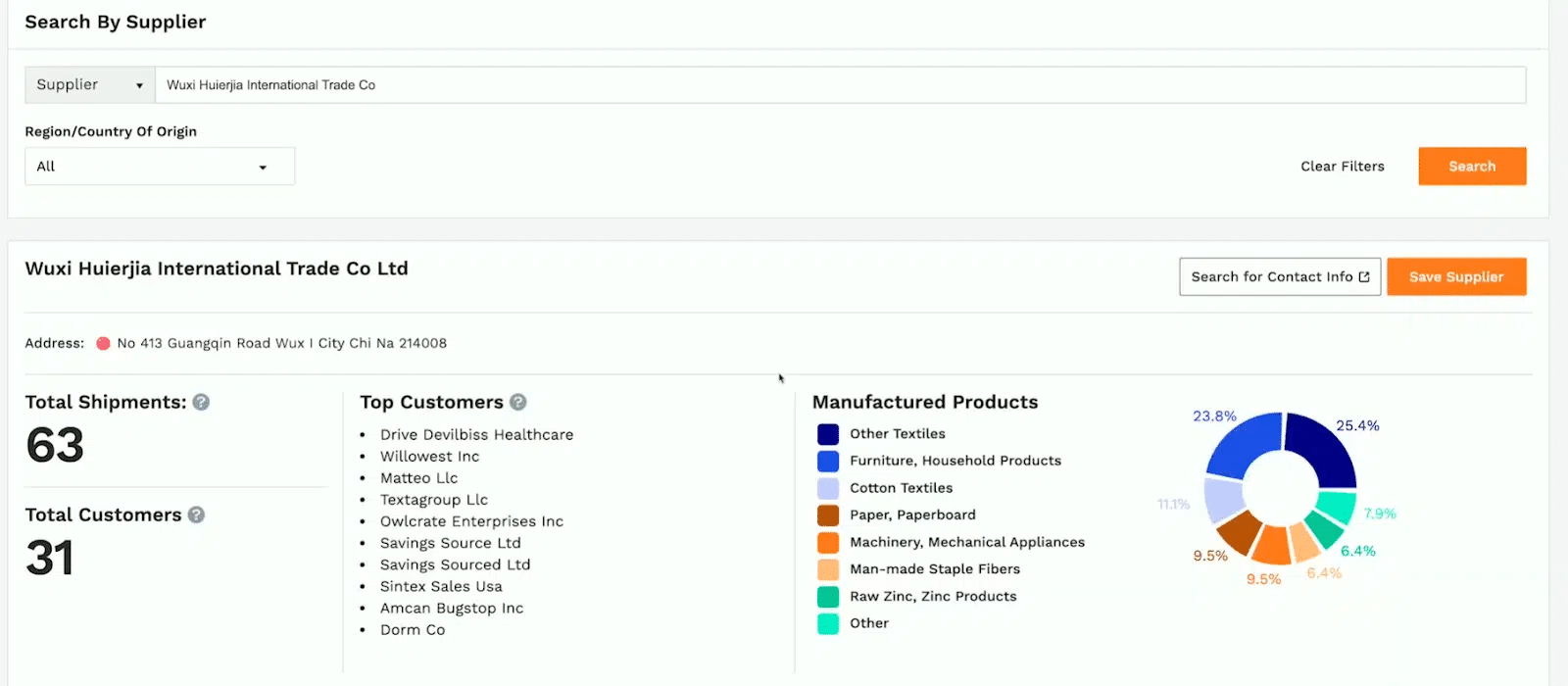
Task: Open the Supplier search type dropdown
Action: pyautogui.click(x=89, y=85)
